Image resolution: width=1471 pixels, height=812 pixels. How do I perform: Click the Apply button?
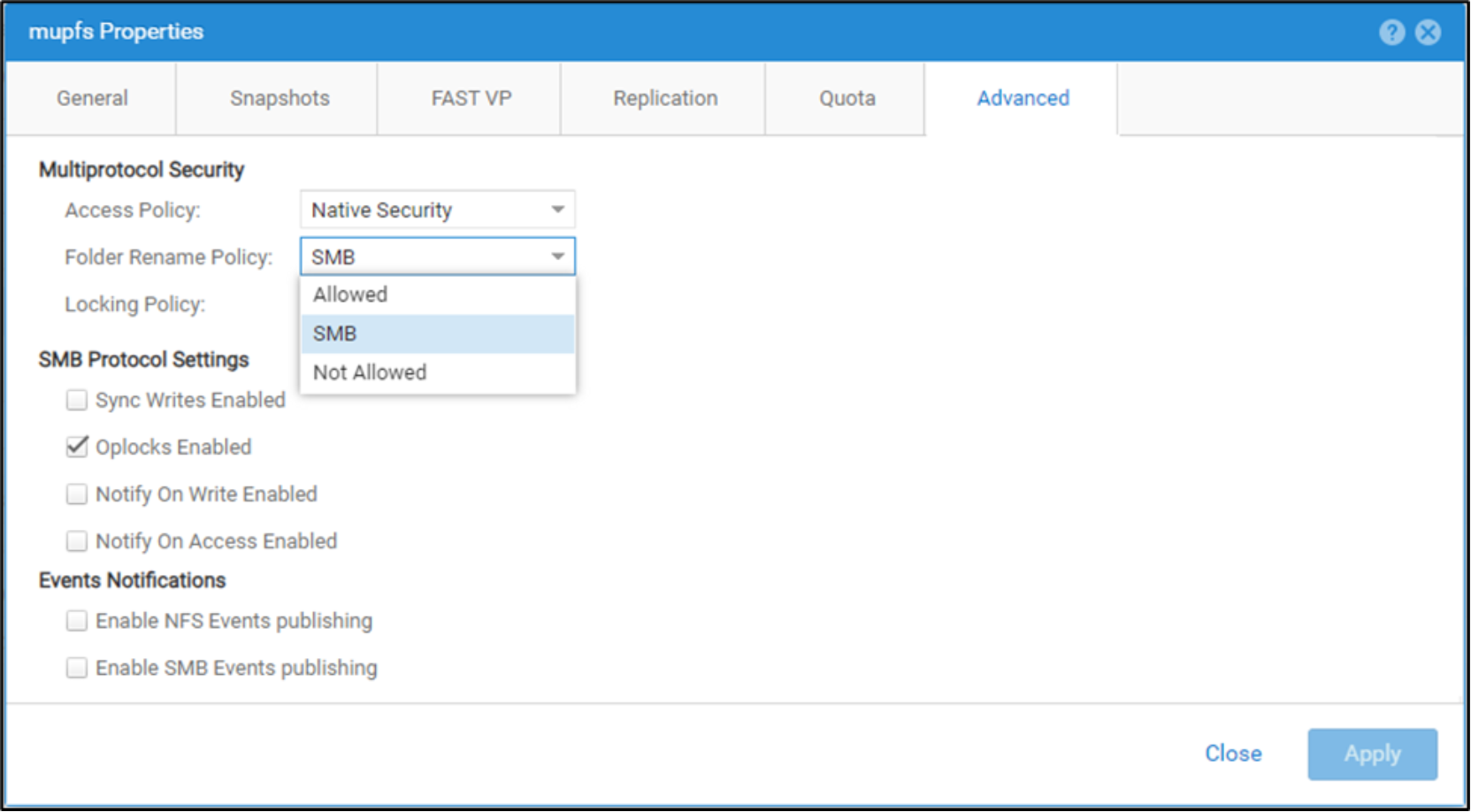1372,755
